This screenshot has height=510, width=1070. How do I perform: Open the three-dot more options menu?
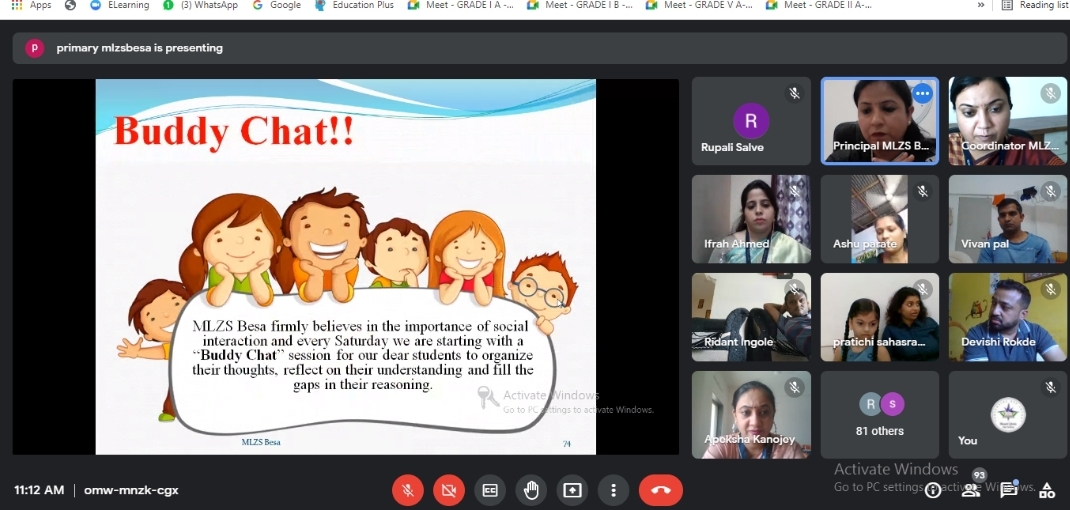pos(613,490)
